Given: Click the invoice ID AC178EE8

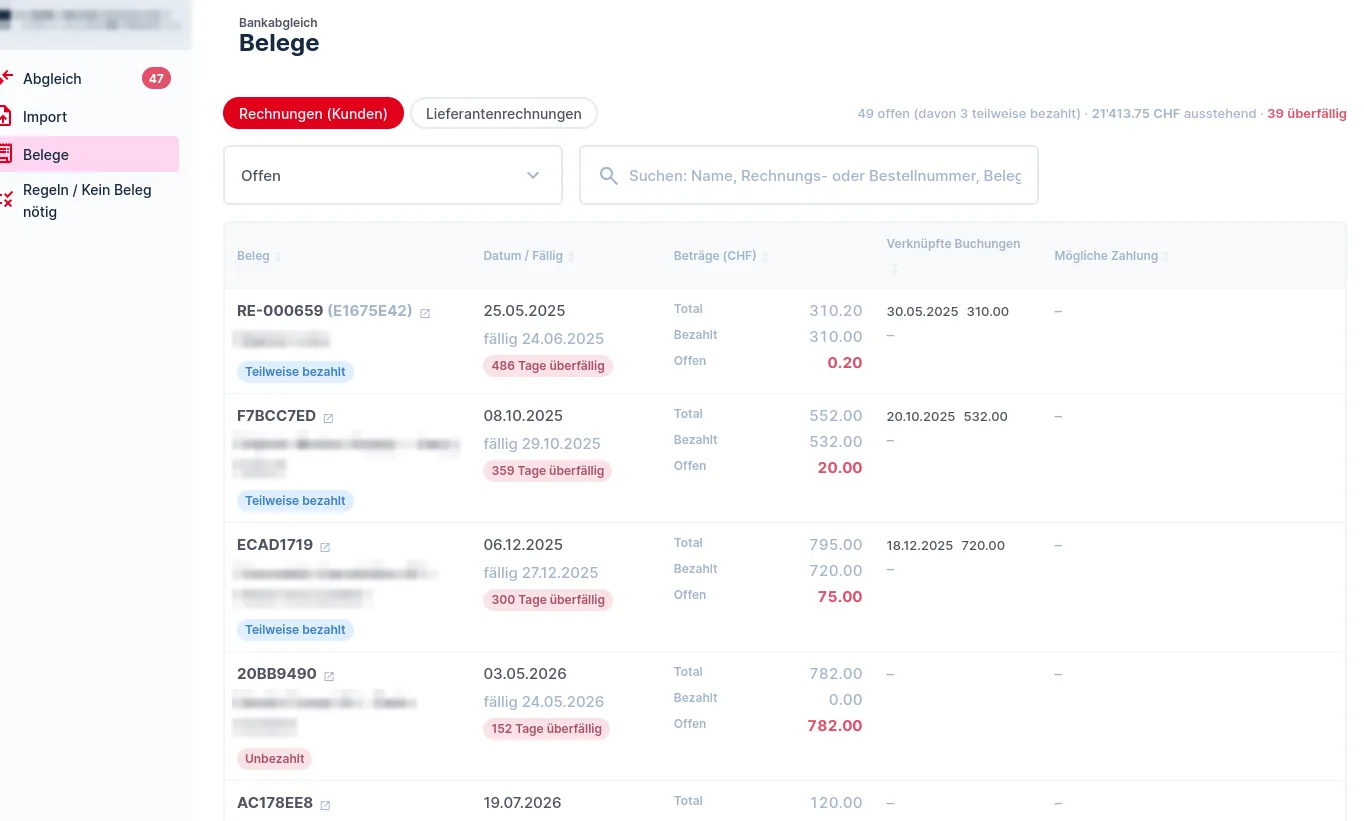Looking at the screenshot, I should click(x=275, y=803).
